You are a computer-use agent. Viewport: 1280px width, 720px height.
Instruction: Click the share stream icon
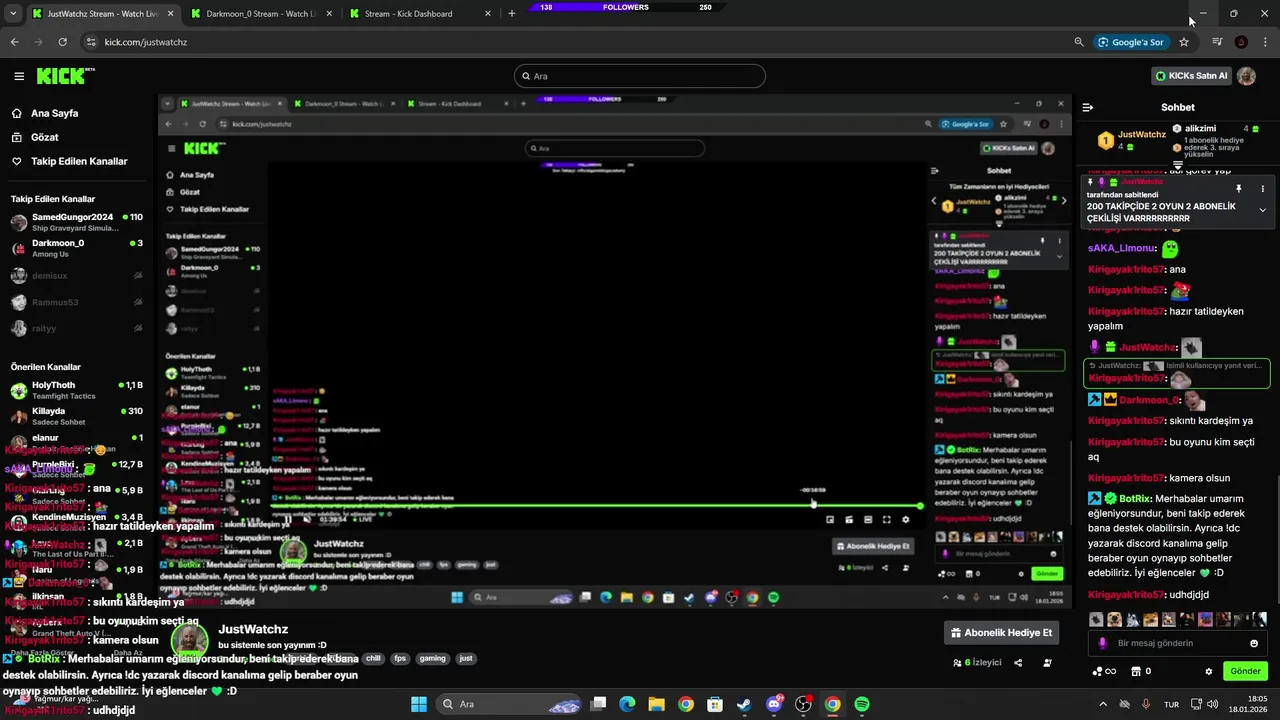coord(1018,663)
